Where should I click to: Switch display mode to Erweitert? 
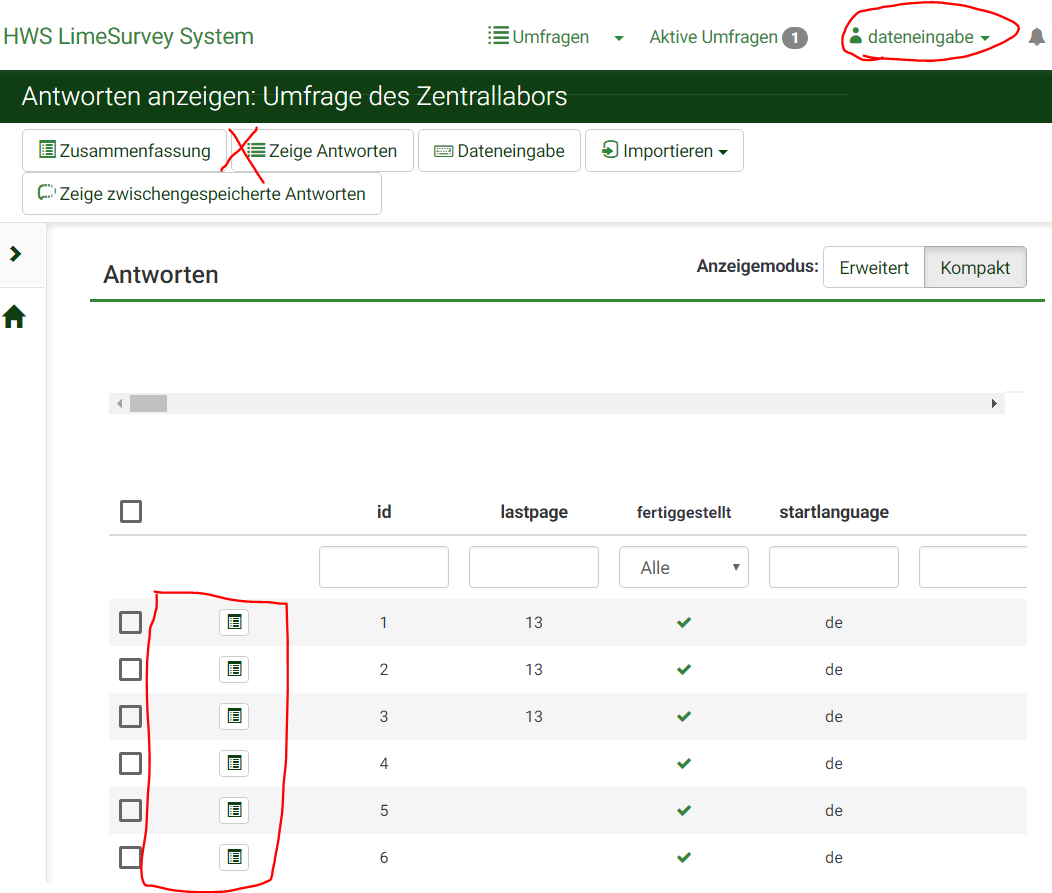point(873,268)
